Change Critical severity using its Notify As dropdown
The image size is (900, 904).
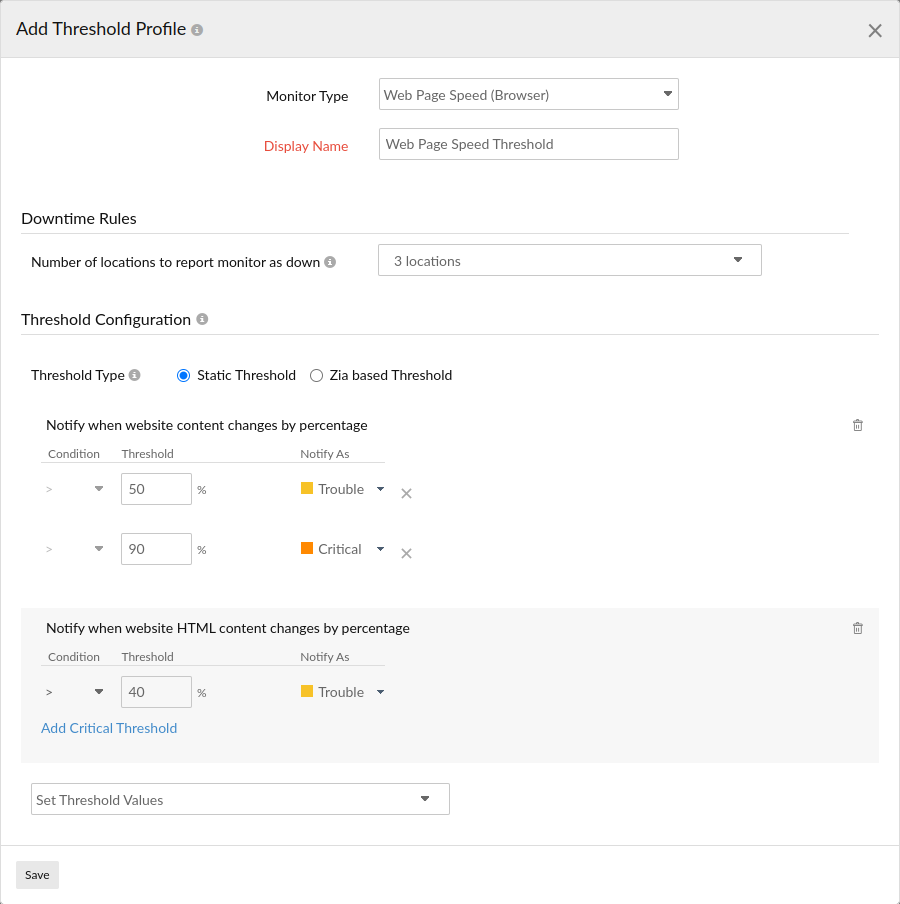(x=380, y=548)
